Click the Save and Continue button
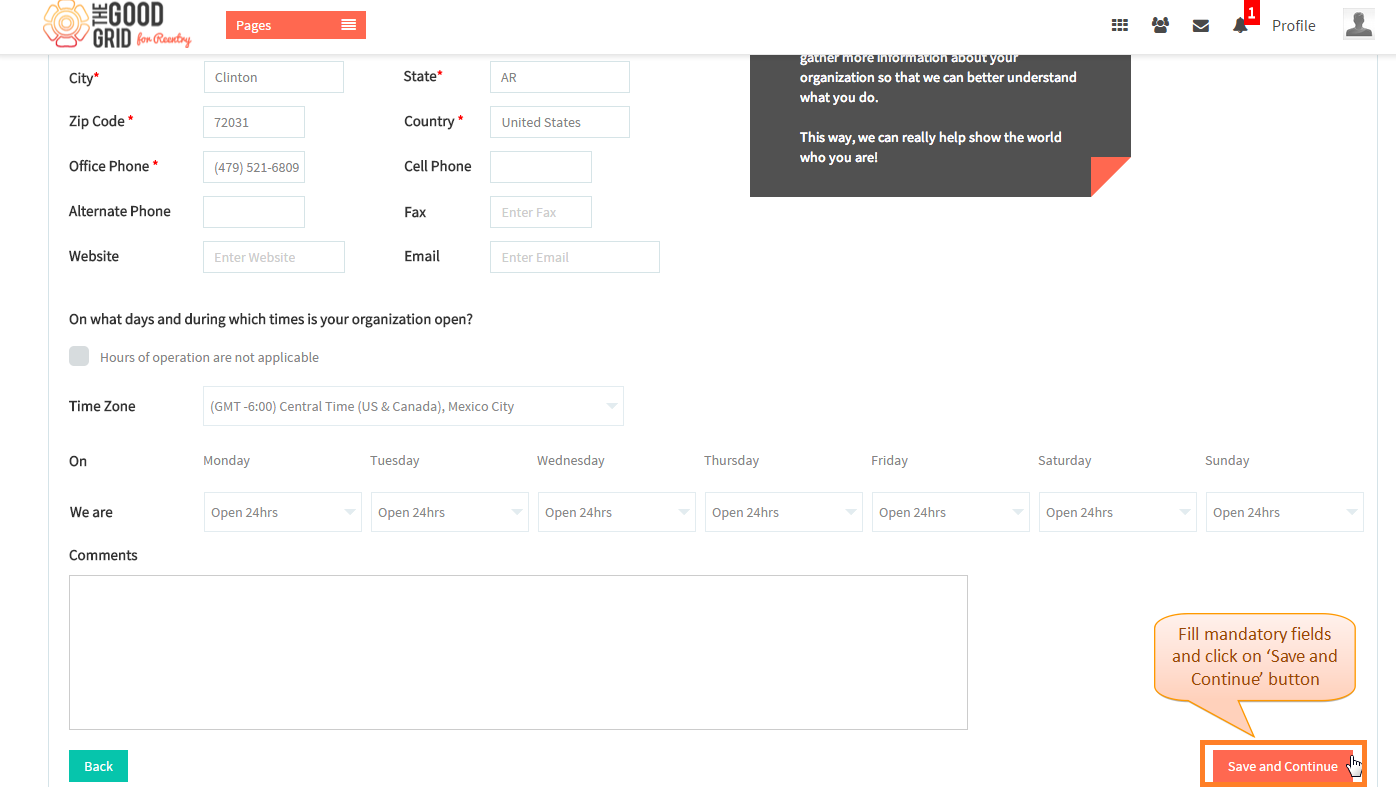 click(1283, 766)
